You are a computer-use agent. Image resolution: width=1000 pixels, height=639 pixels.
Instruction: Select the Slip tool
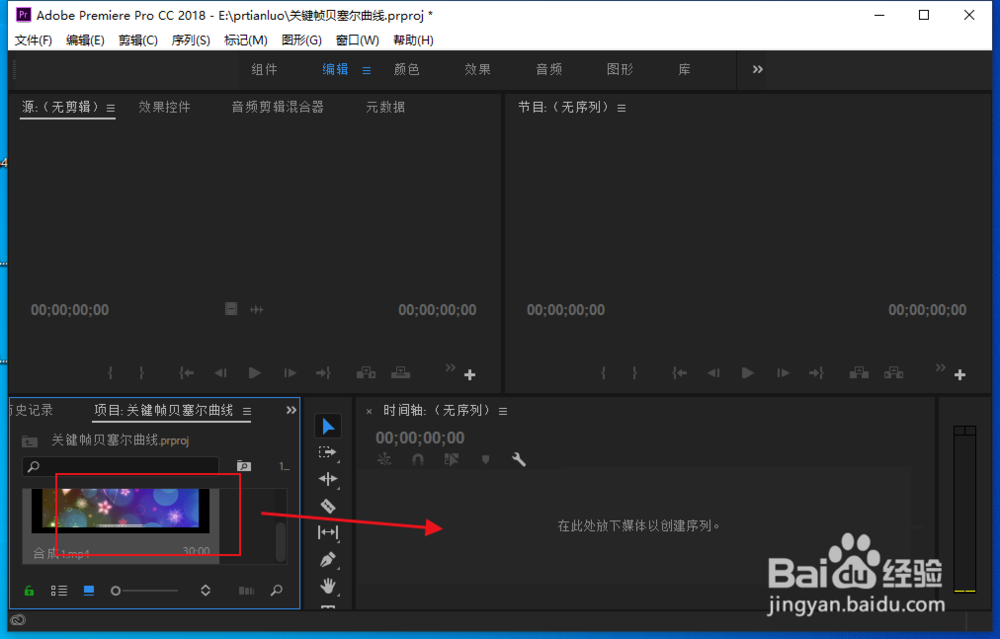tap(328, 532)
